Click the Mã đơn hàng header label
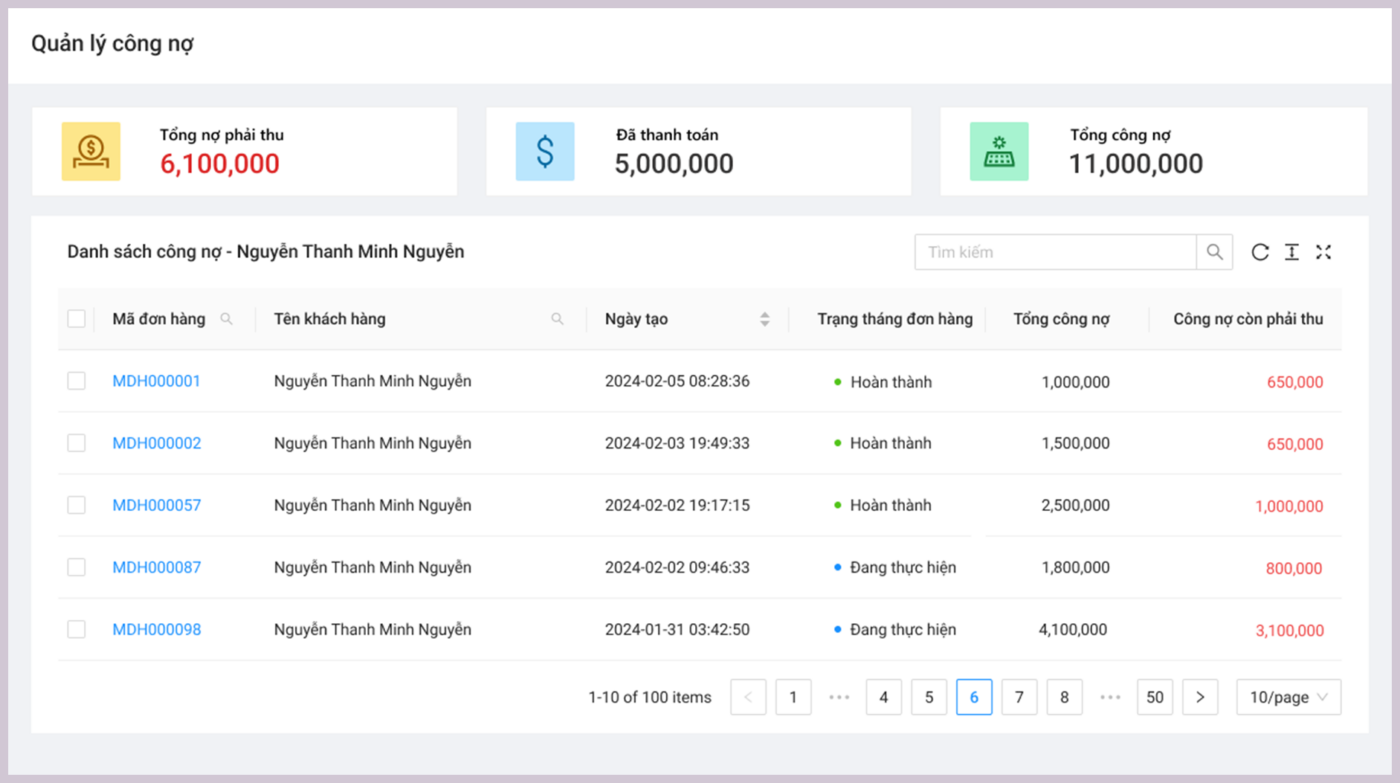The width and height of the screenshot is (1400, 783). tap(159, 319)
